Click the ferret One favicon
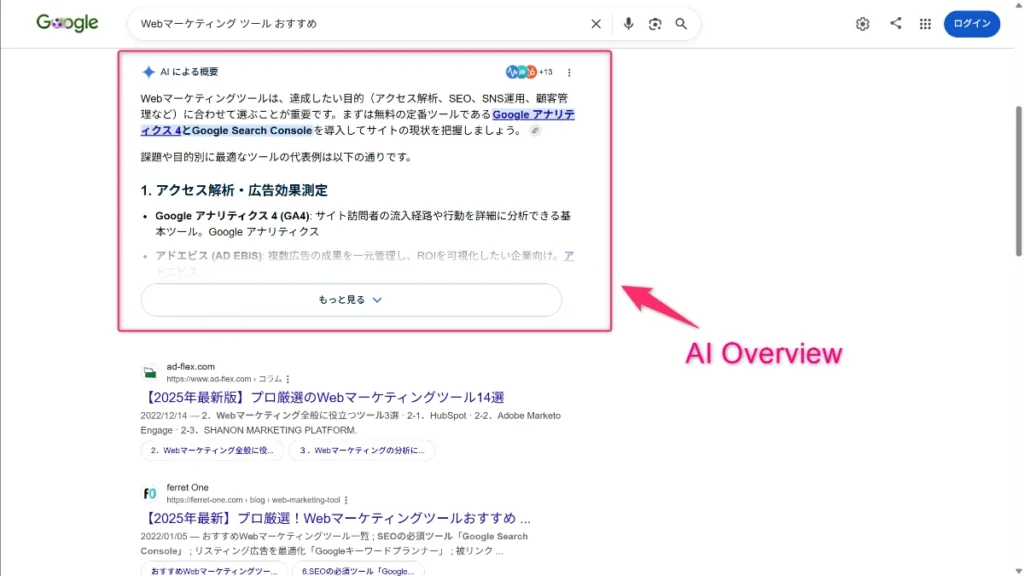 click(150, 494)
